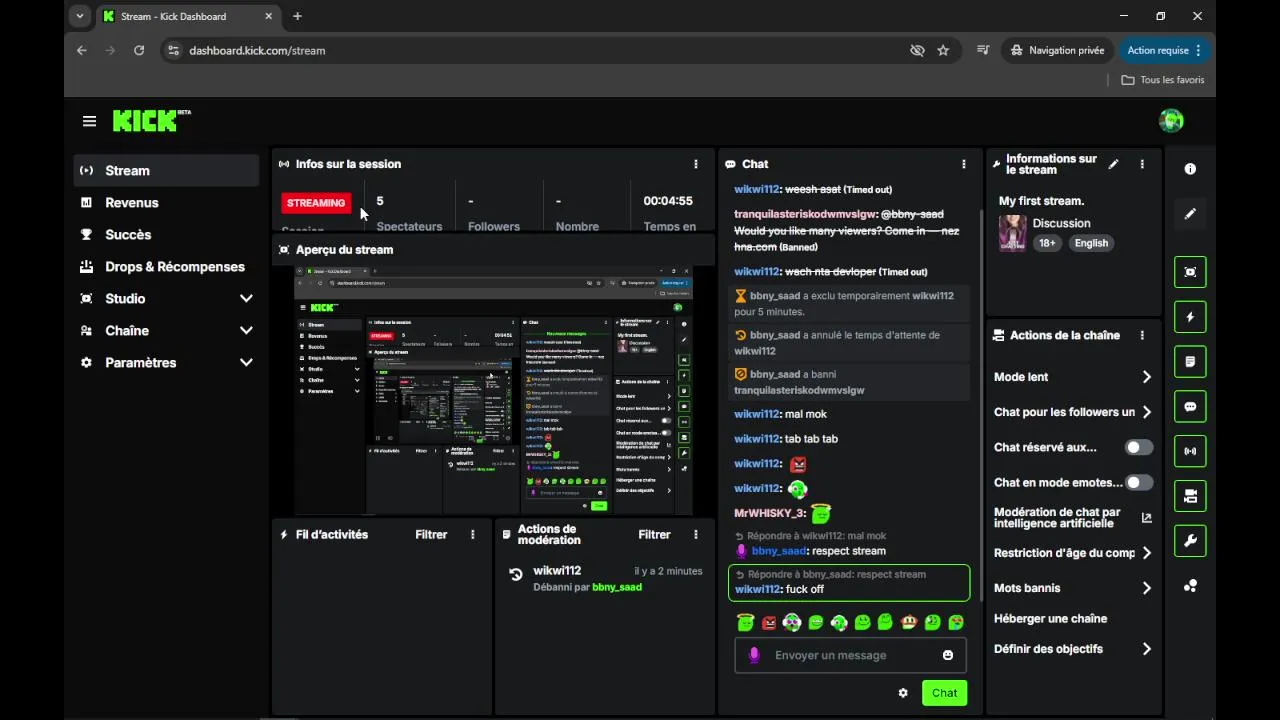
Task: Open the hamburger menu beside the Kick logo
Action: pos(89,121)
